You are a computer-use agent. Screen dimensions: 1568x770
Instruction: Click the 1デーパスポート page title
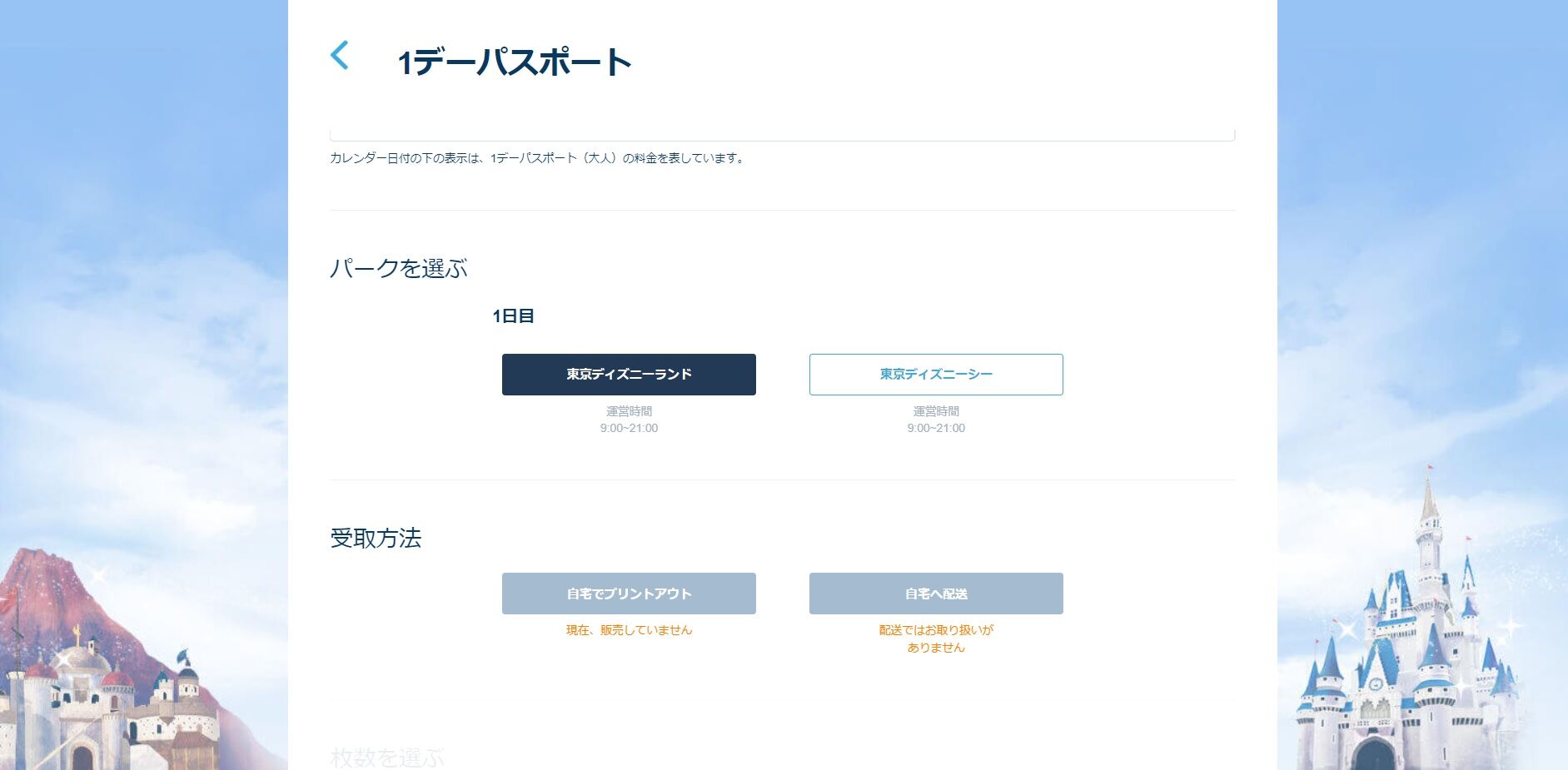click(x=514, y=62)
